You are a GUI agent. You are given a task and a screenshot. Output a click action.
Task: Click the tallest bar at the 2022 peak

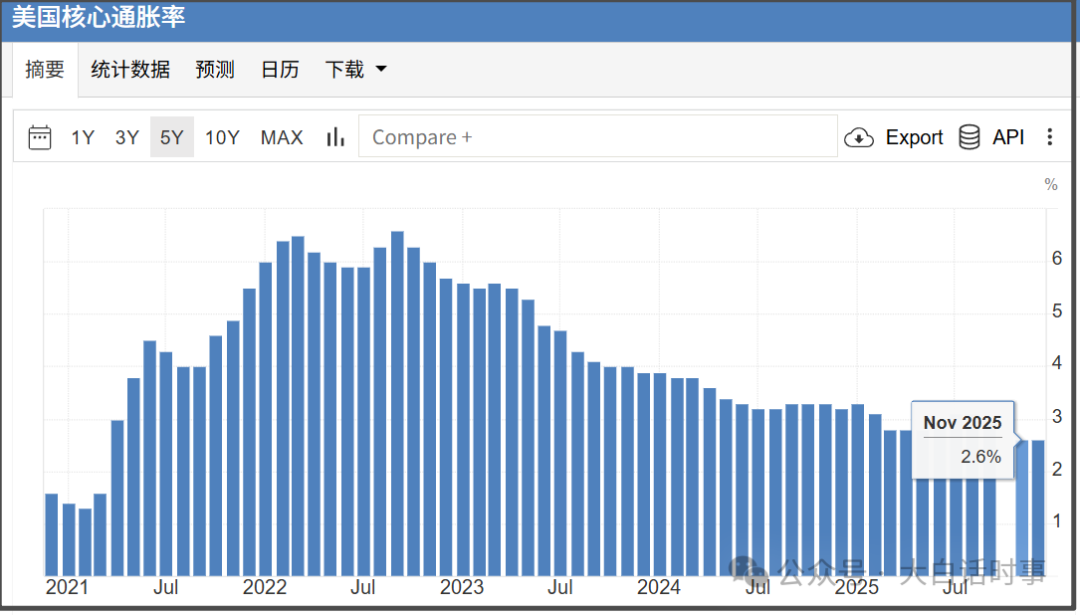tap(397, 404)
